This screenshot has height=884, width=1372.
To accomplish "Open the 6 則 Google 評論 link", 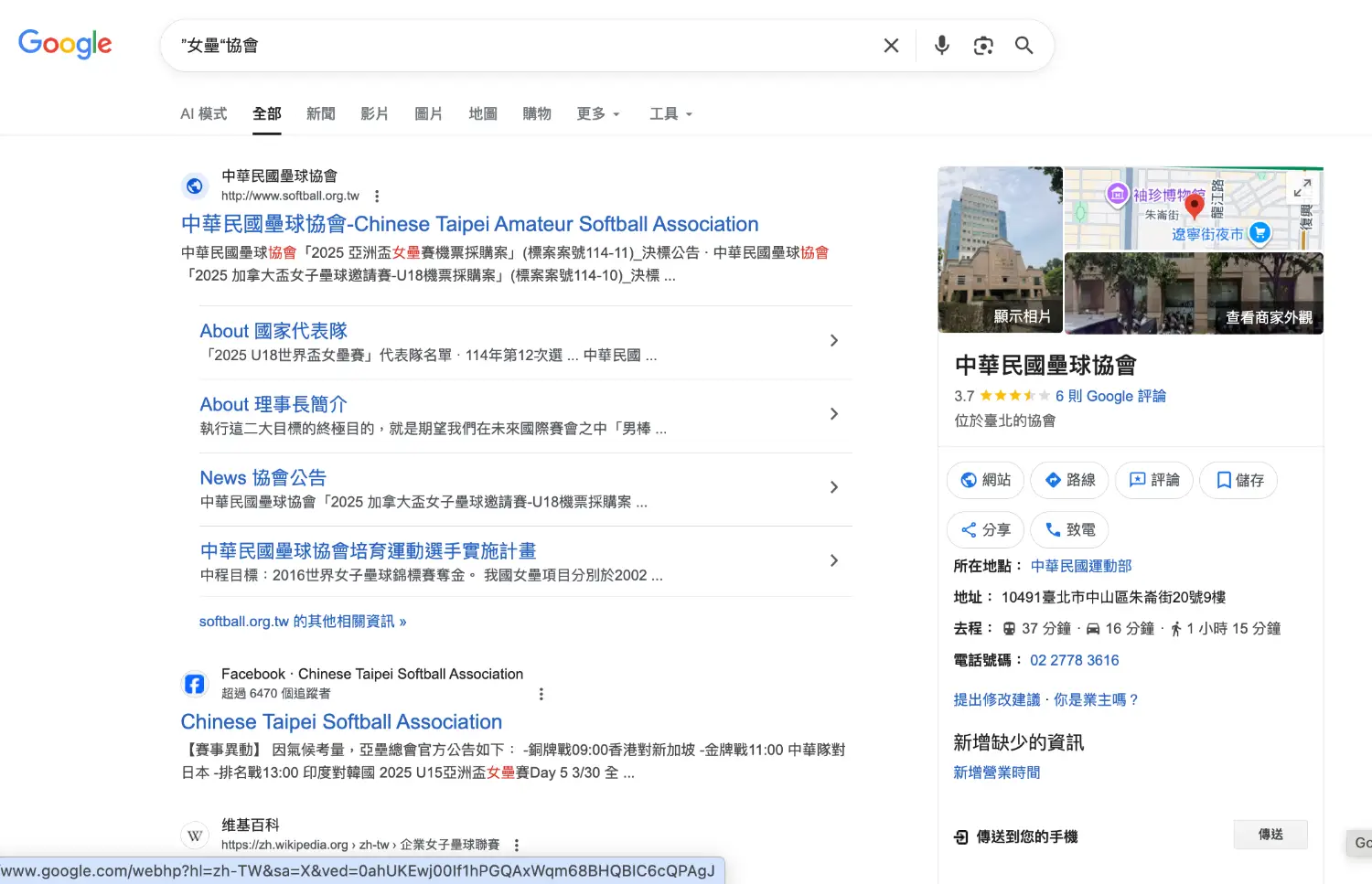I will [1110, 396].
